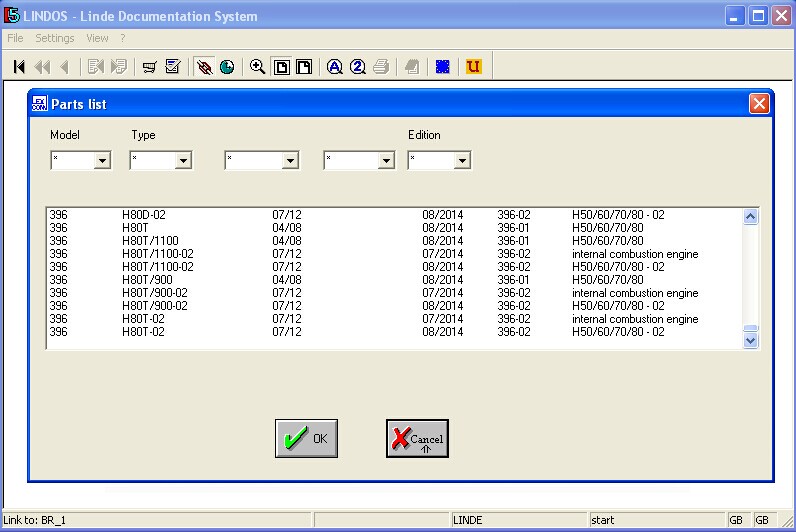Open the File menu

[15, 38]
